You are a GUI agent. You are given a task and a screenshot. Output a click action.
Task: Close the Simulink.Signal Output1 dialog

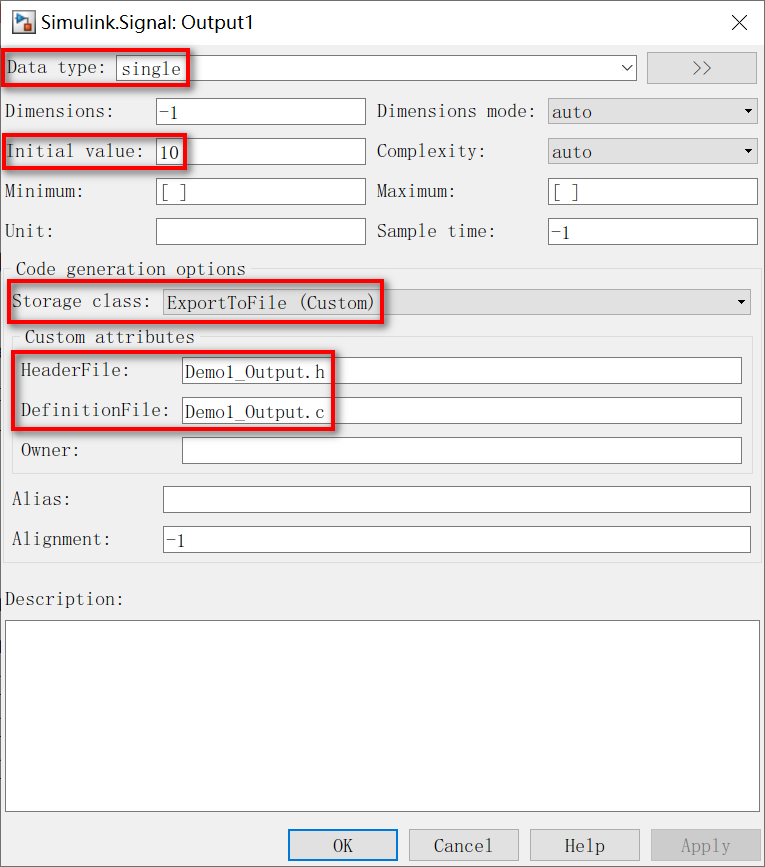[739, 23]
